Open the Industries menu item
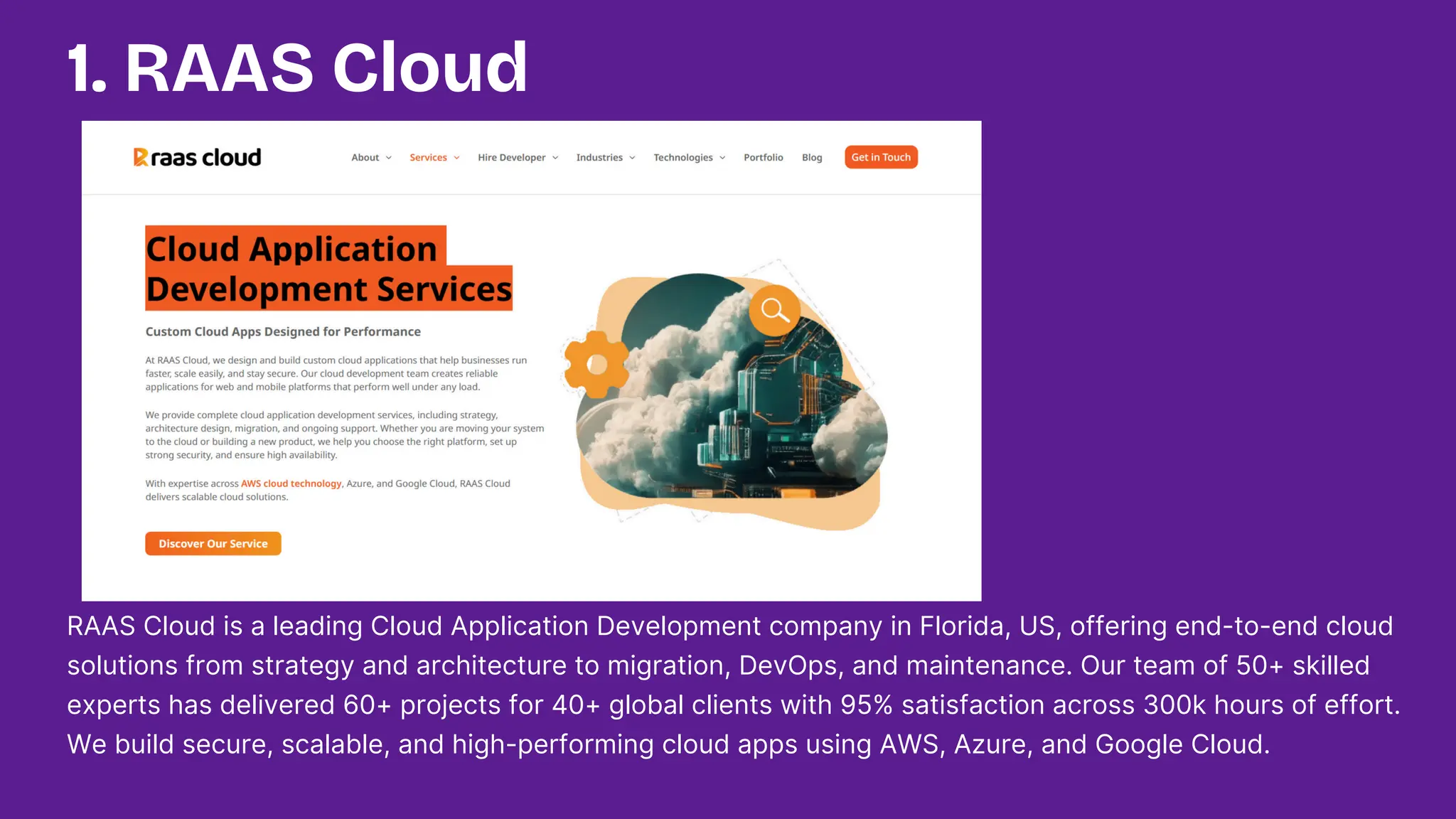 [599, 158]
